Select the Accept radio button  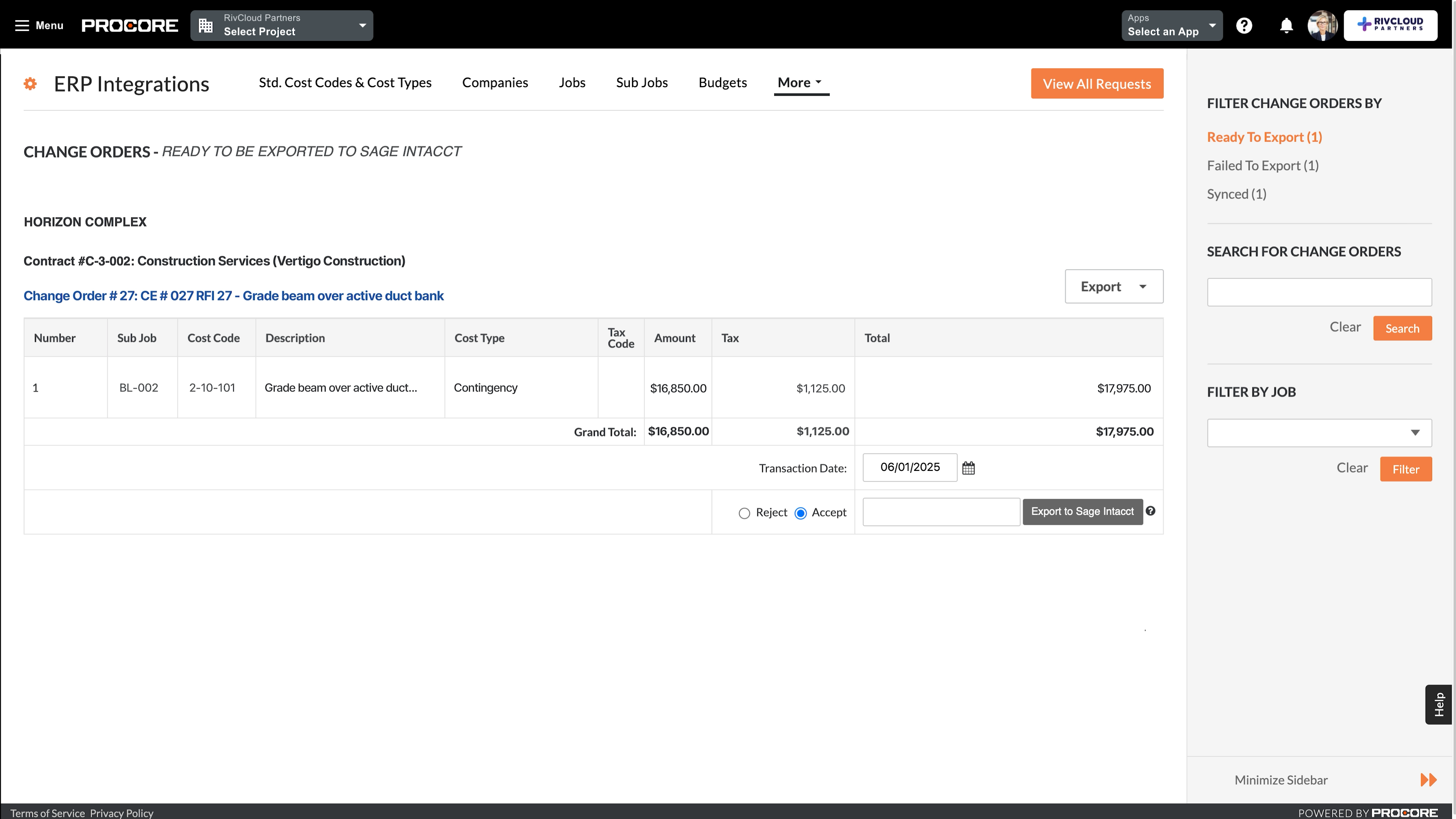800,513
